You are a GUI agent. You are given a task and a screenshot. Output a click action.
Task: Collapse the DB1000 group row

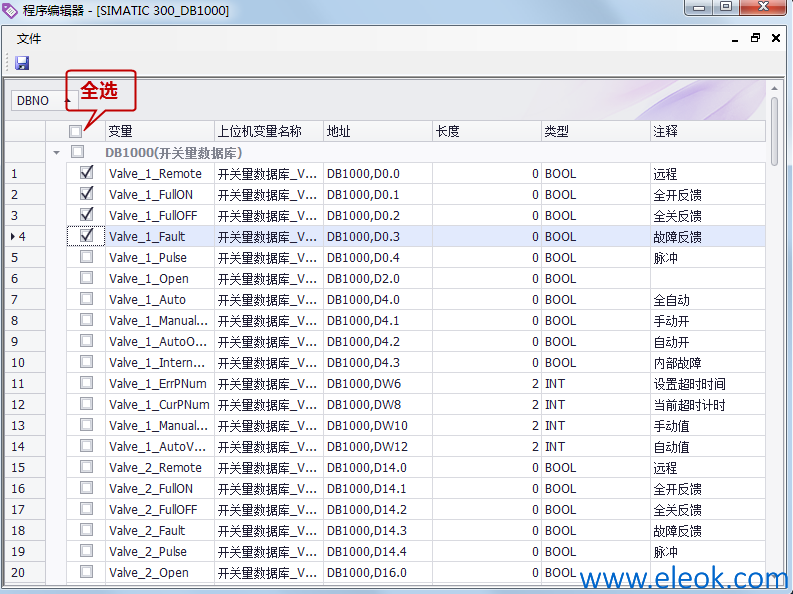pyautogui.click(x=57, y=152)
